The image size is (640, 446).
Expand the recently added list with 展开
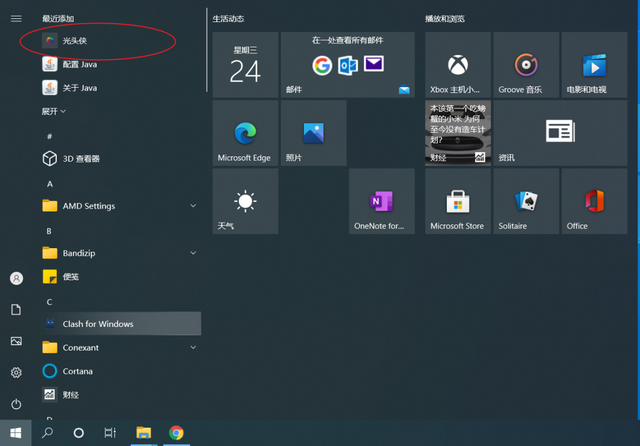coord(54,111)
